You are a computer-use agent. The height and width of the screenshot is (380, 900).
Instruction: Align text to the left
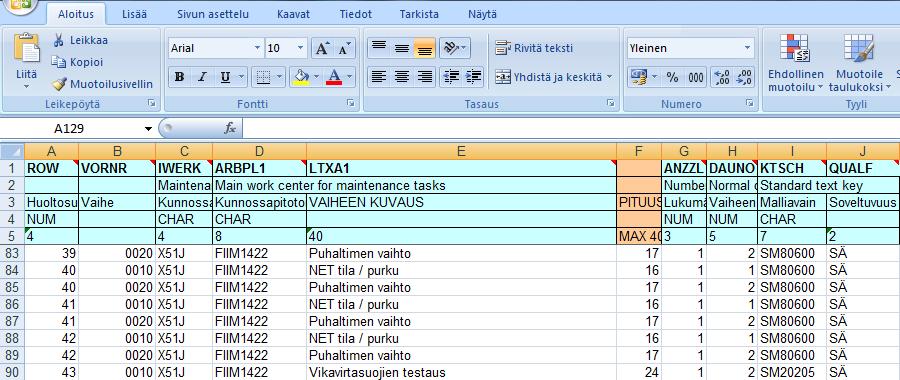pyautogui.click(x=378, y=76)
